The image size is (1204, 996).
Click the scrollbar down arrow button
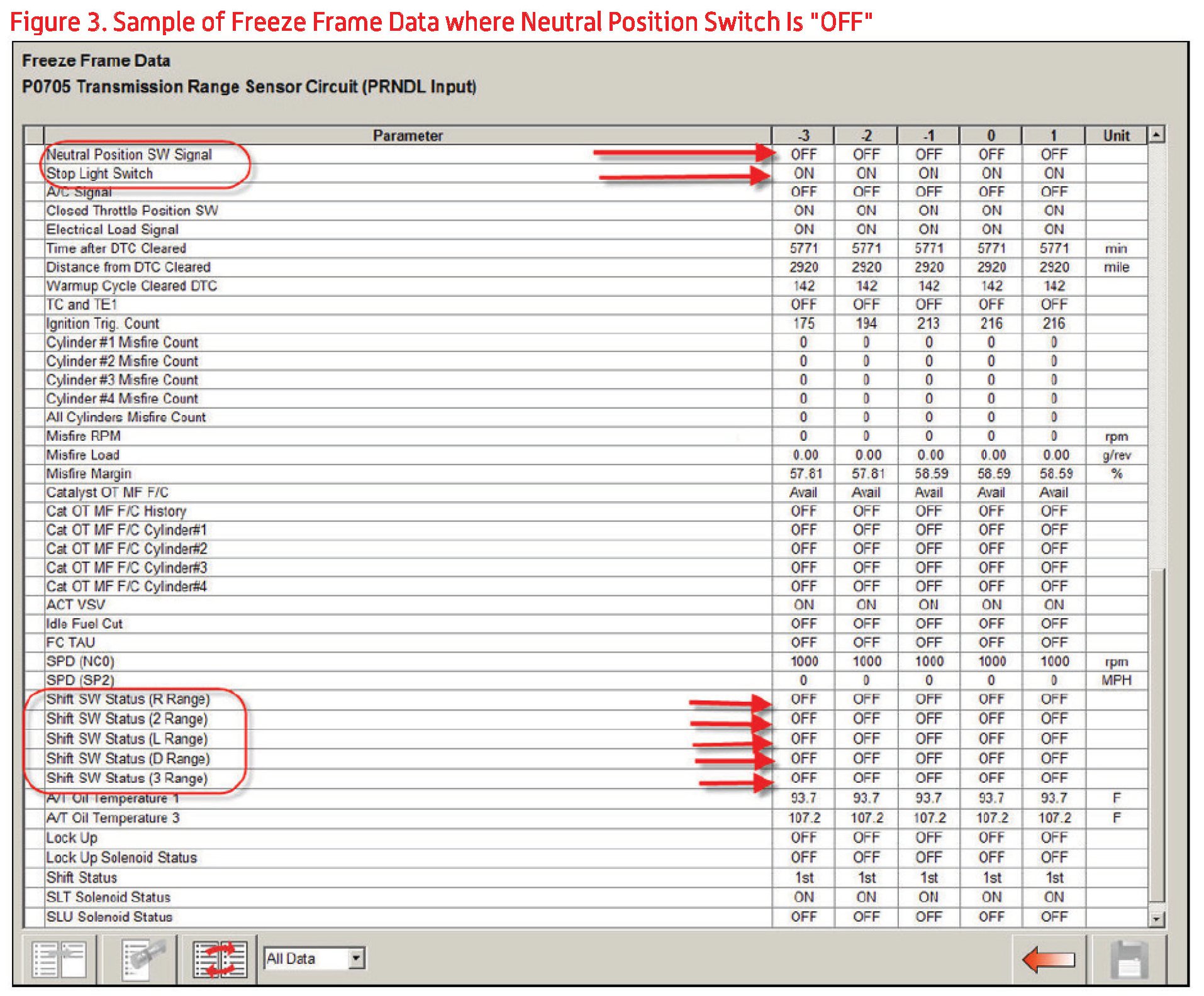[1156, 919]
